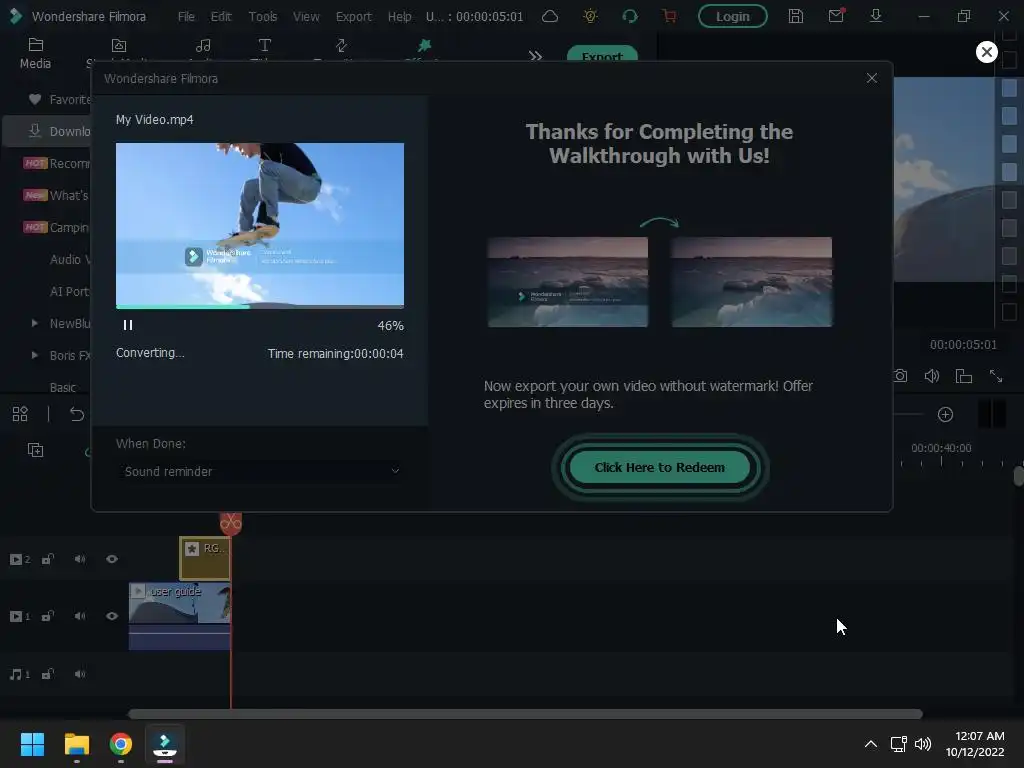This screenshot has height=768, width=1024.
Task: Expand more tabs with double chevron
Action: pyautogui.click(x=536, y=56)
